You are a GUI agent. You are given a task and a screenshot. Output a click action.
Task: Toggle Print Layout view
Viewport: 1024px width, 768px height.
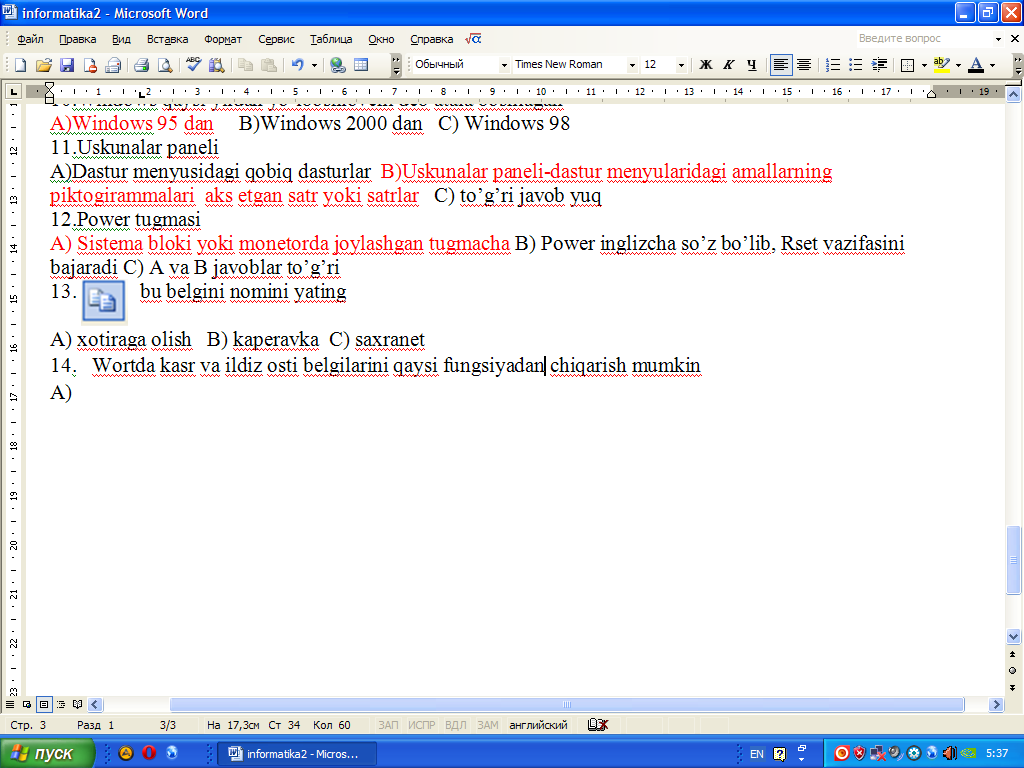[44, 705]
